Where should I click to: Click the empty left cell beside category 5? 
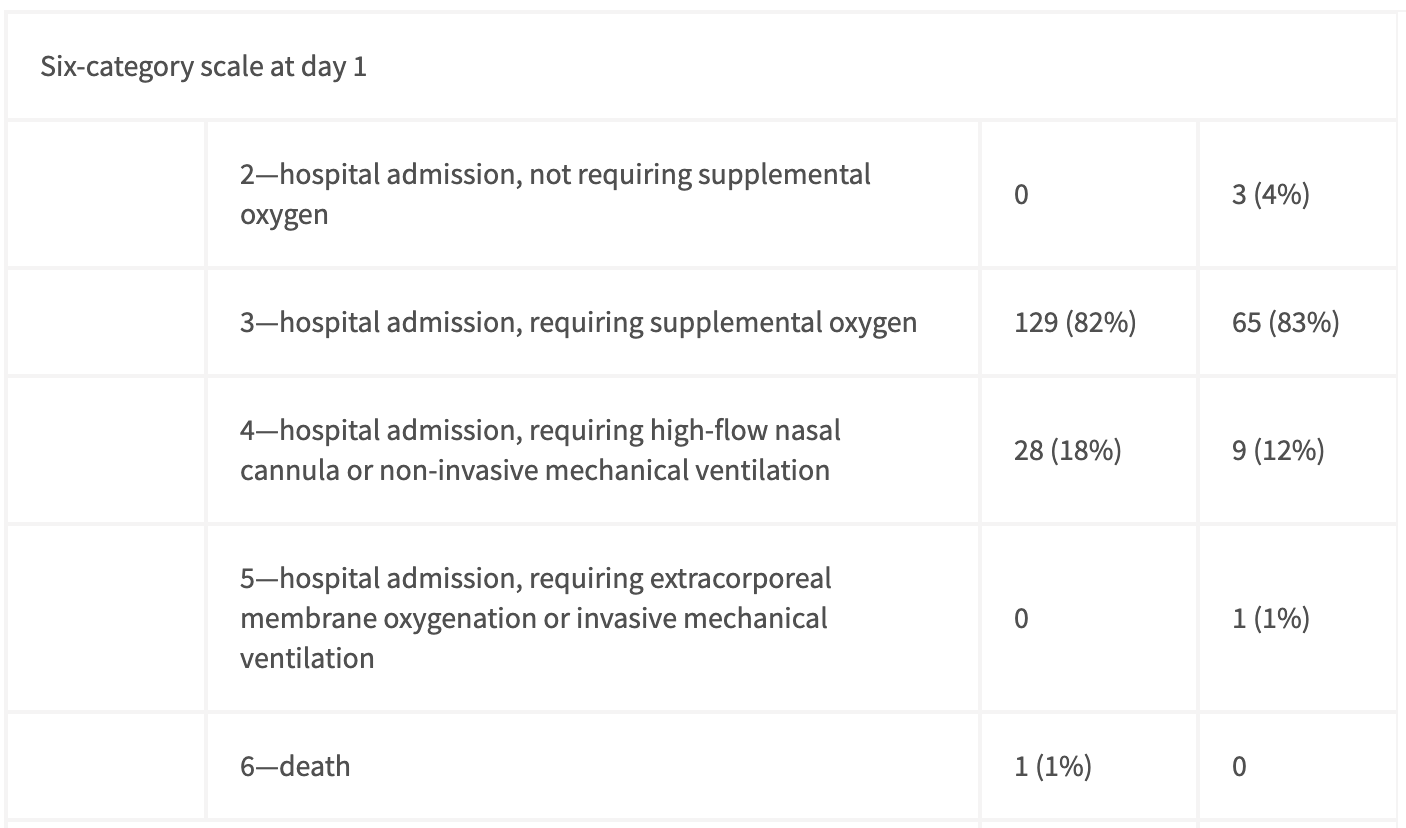click(107, 618)
